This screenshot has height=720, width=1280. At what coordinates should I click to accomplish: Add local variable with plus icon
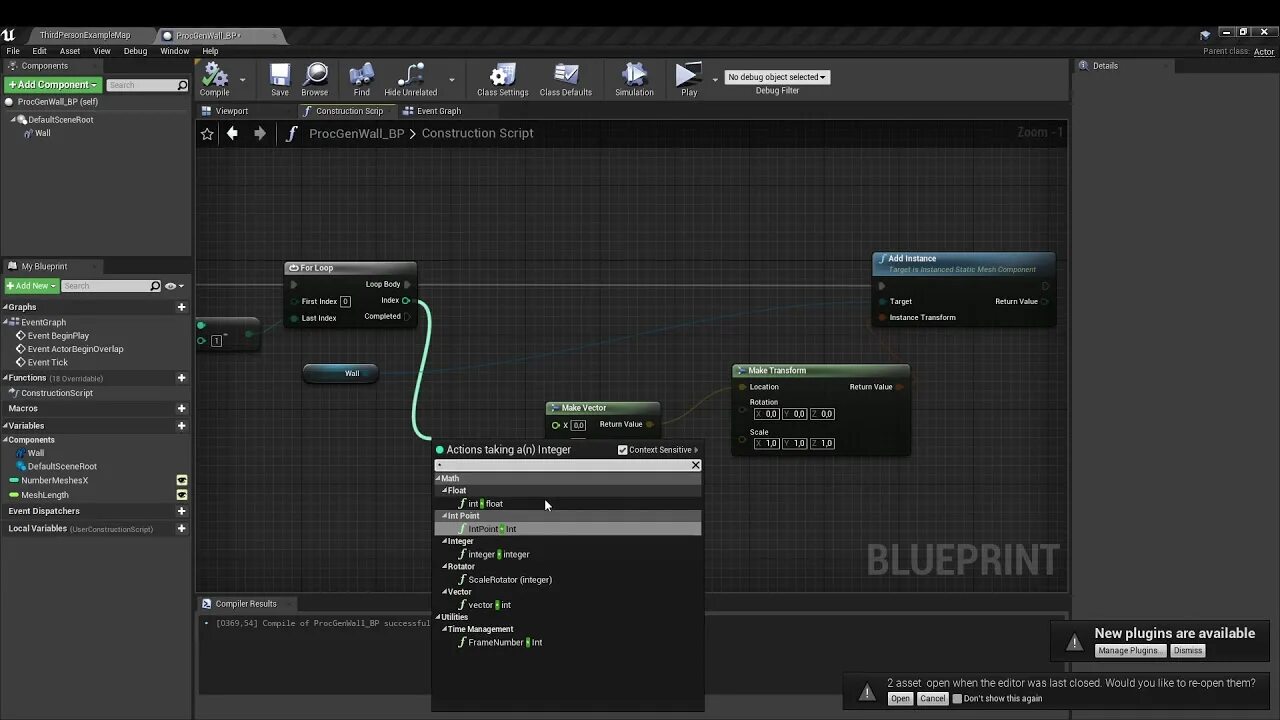181,528
